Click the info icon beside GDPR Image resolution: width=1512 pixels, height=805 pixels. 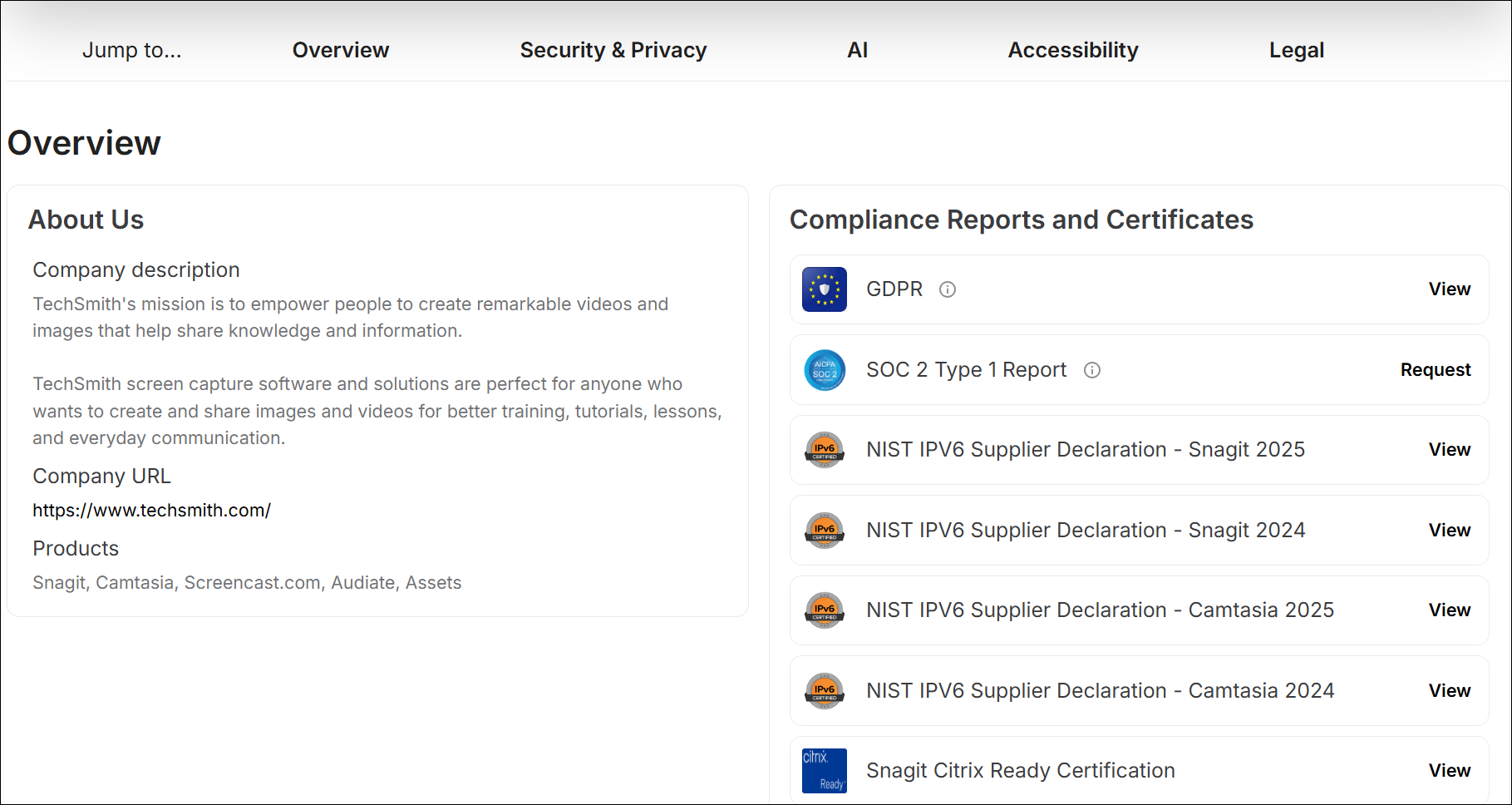pyautogui.click(x=947, y=289)
